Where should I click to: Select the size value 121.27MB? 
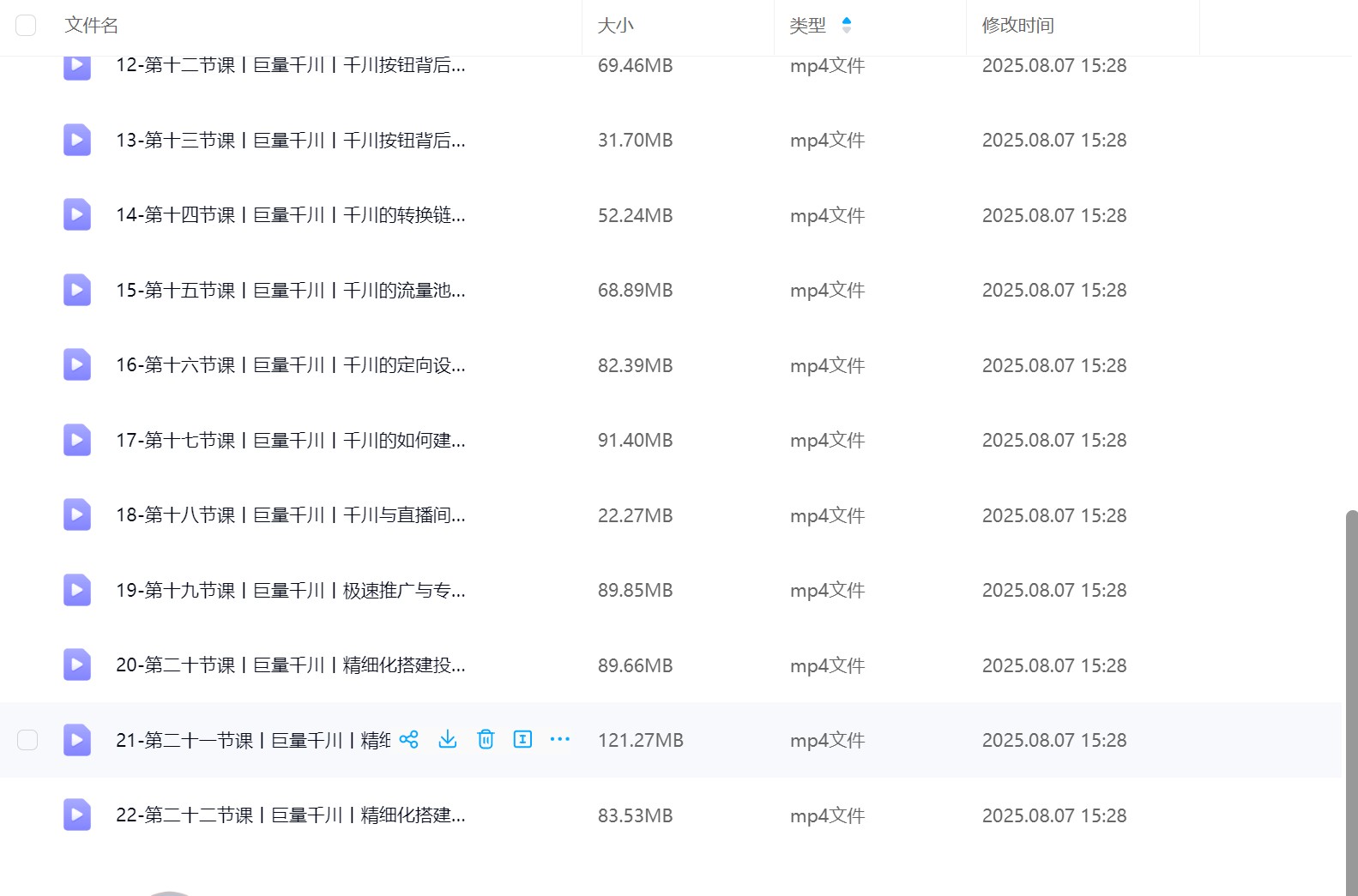click(x=641, y=740)
